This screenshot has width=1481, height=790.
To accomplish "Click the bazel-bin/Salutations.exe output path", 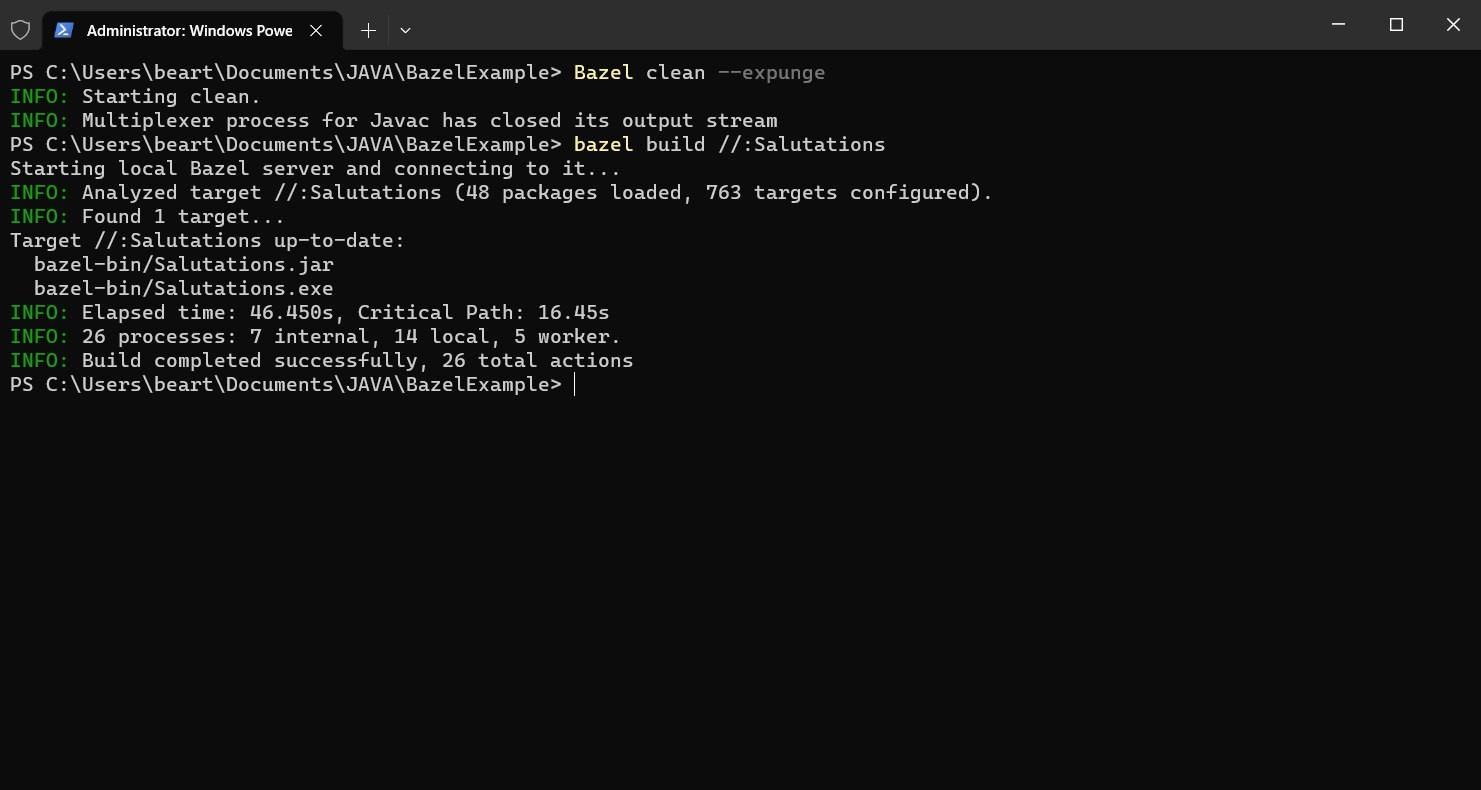I will tap(182, 288).
